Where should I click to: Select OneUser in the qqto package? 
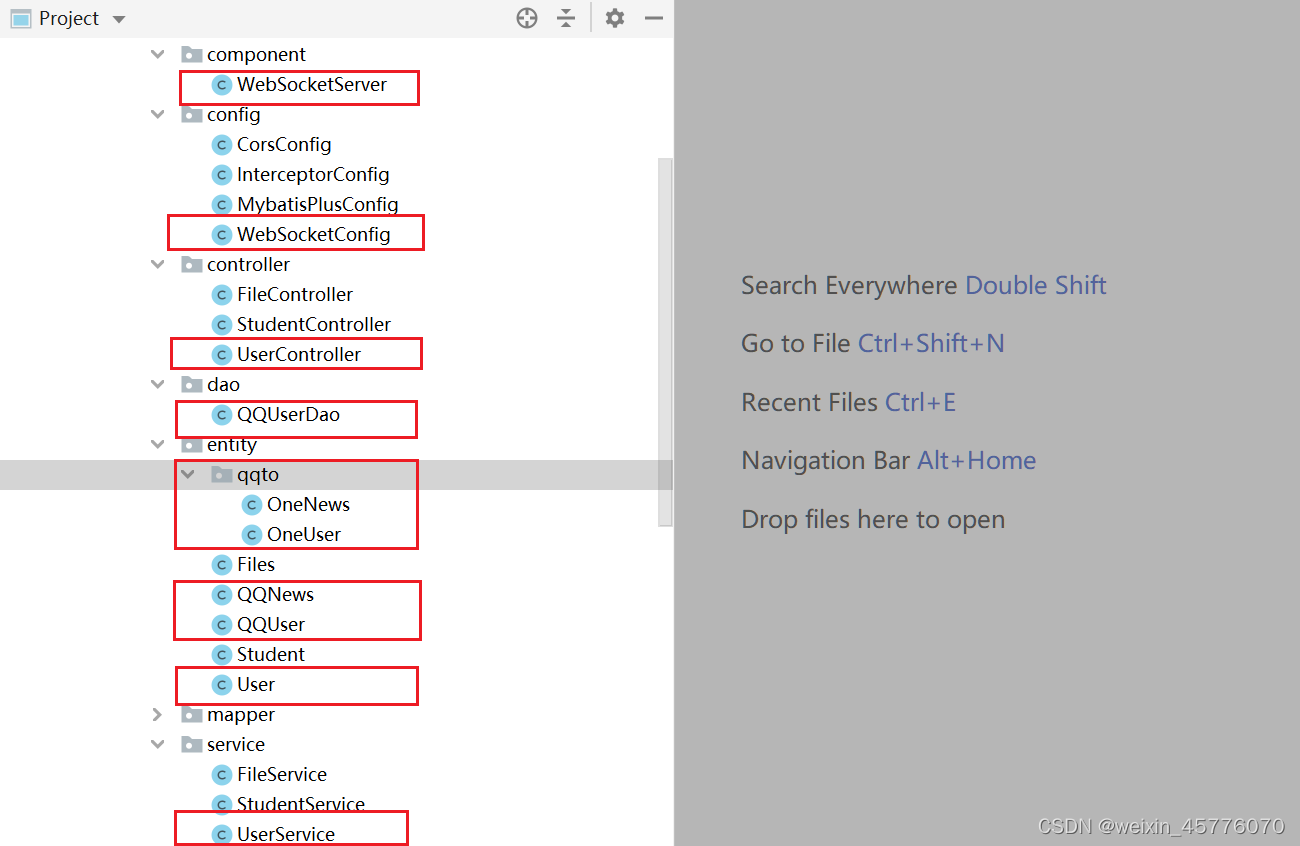tap(304, 535)
